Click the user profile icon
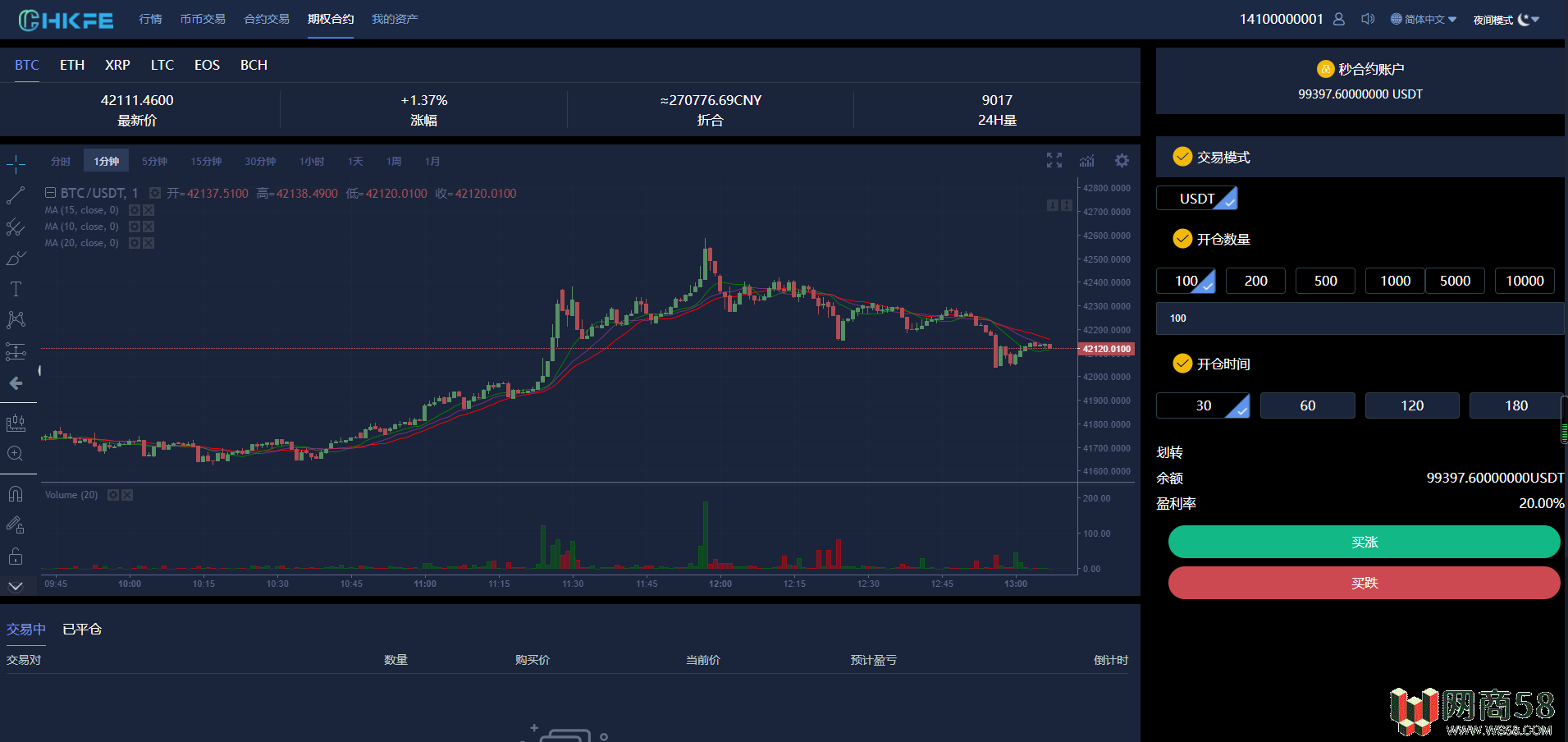 tap(1339, 19)
